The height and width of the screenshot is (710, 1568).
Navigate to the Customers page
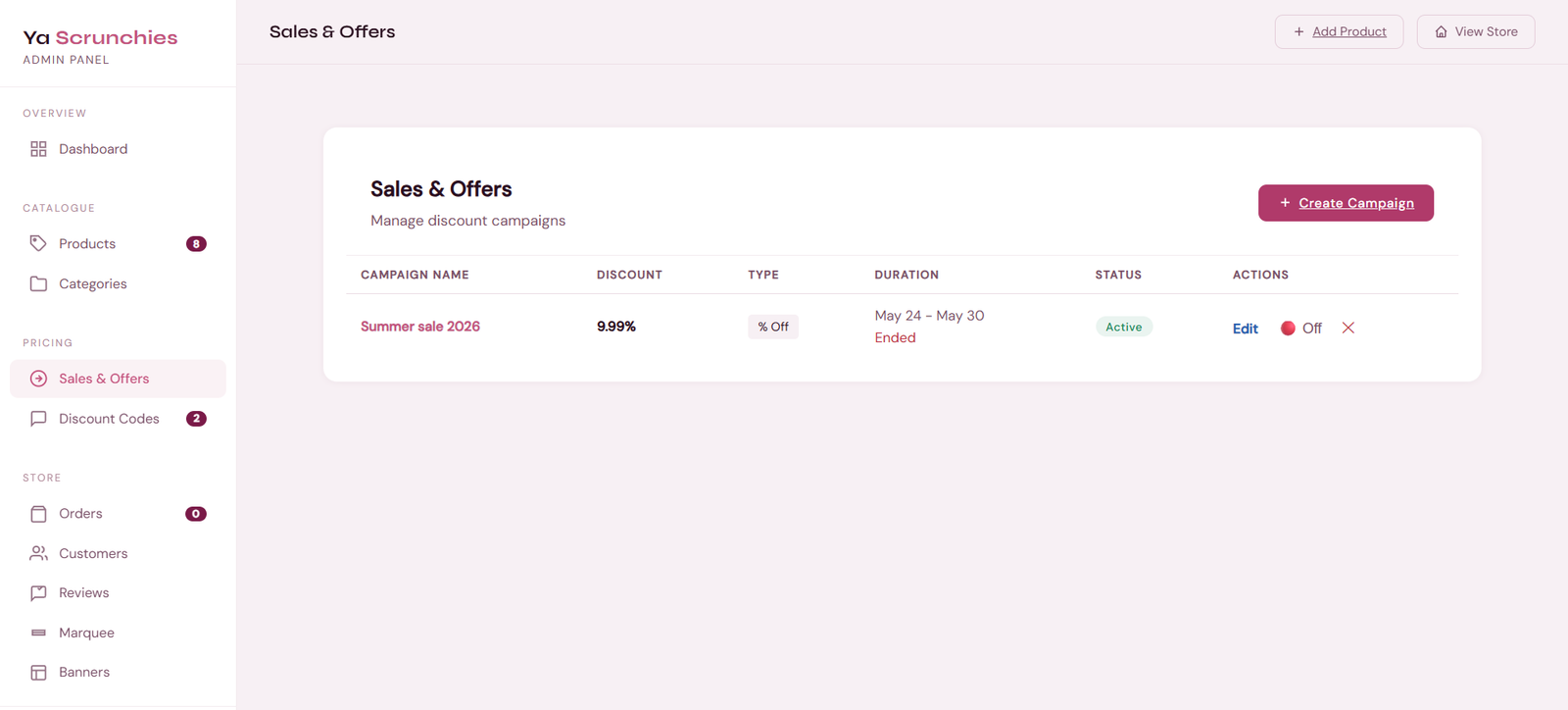click(118, 553)
